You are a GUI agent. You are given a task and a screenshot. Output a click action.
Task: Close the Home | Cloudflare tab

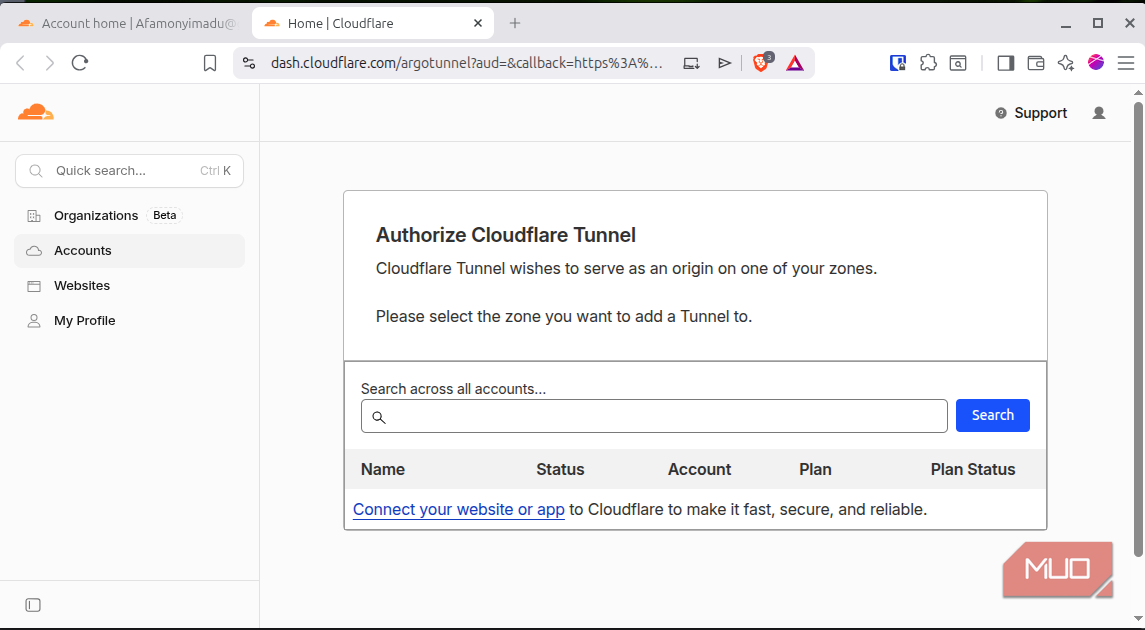(478, 23)
